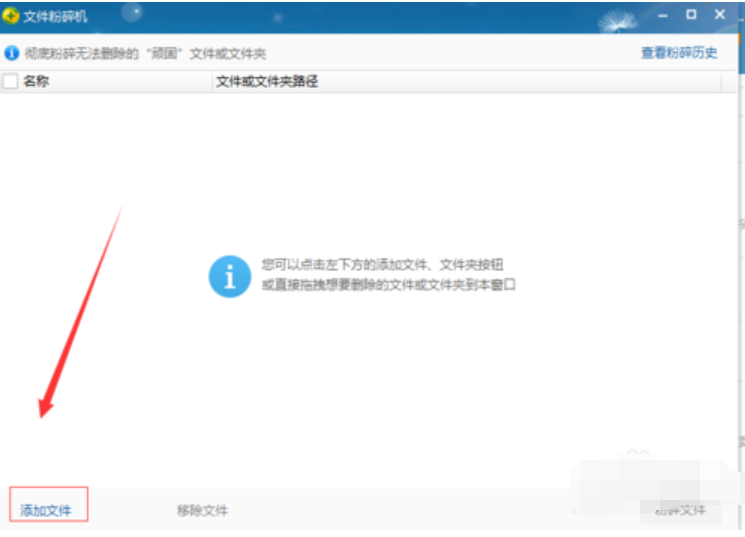Maximize the File Shredder window
Image resolution: width=745 pixels, height=537 pixels.
pyautogui.click(x=691, y=16)
